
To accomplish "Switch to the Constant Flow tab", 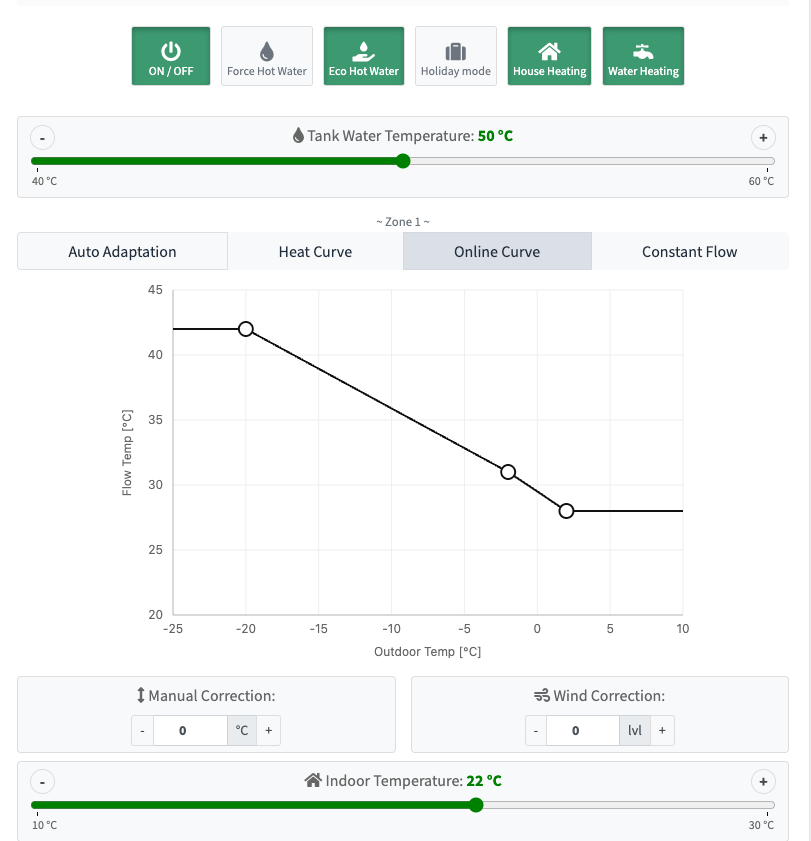I will click(x=689, y=252).
